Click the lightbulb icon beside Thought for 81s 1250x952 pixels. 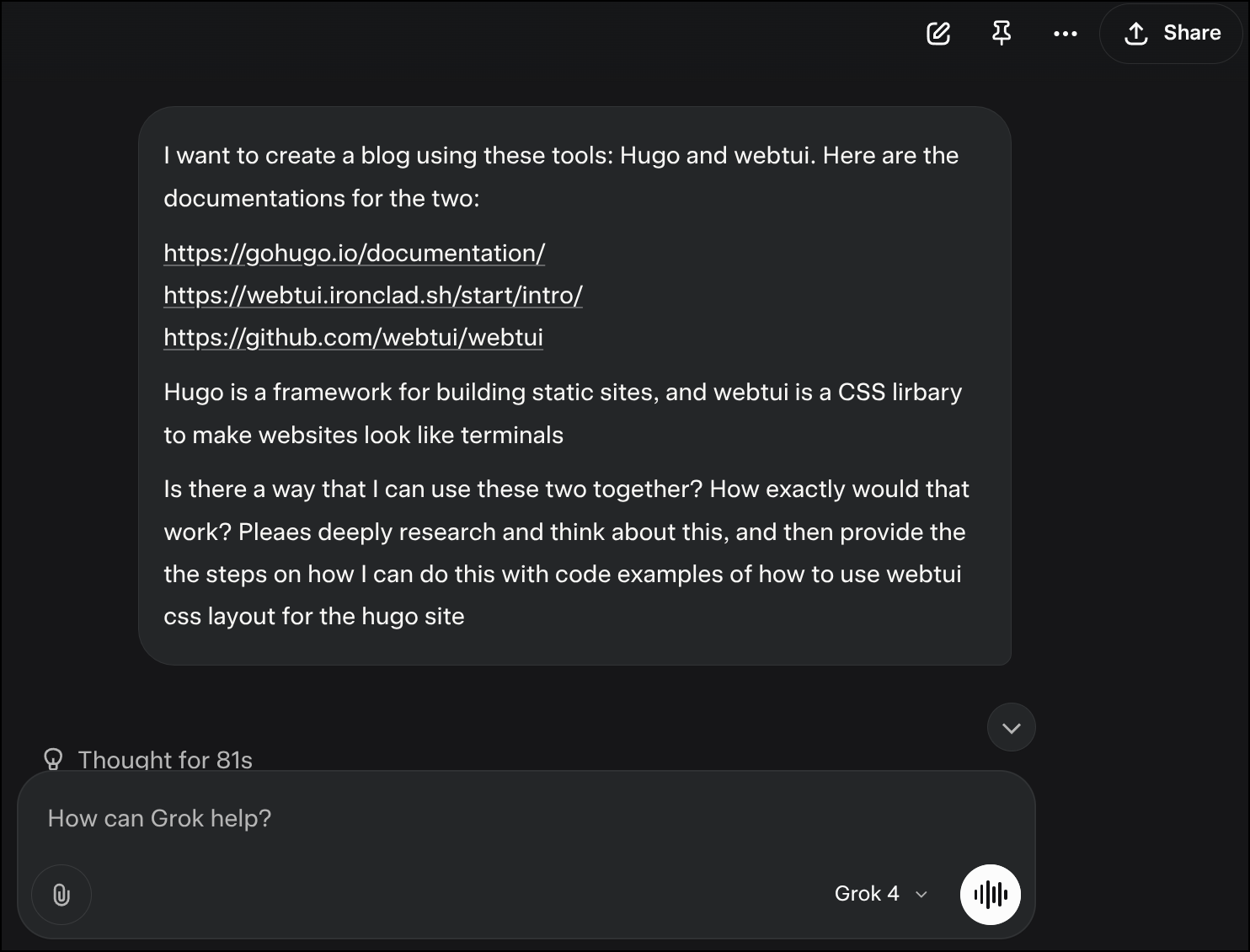tap(54, 759)
